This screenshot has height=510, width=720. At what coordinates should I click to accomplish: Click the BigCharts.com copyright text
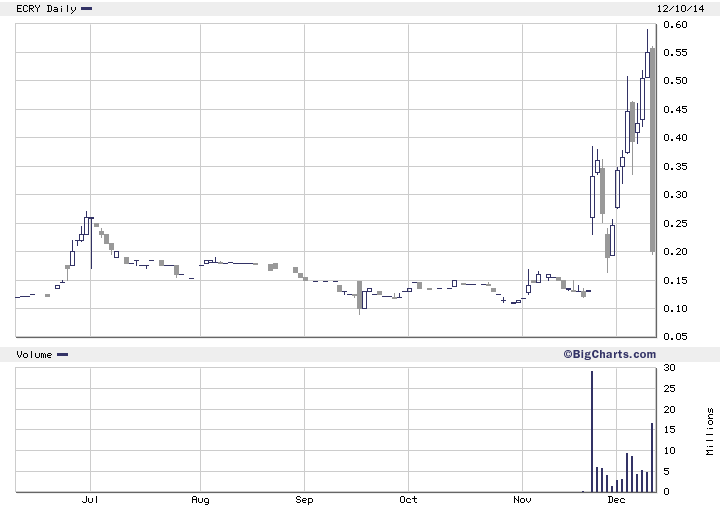click(x=610, y=354)
